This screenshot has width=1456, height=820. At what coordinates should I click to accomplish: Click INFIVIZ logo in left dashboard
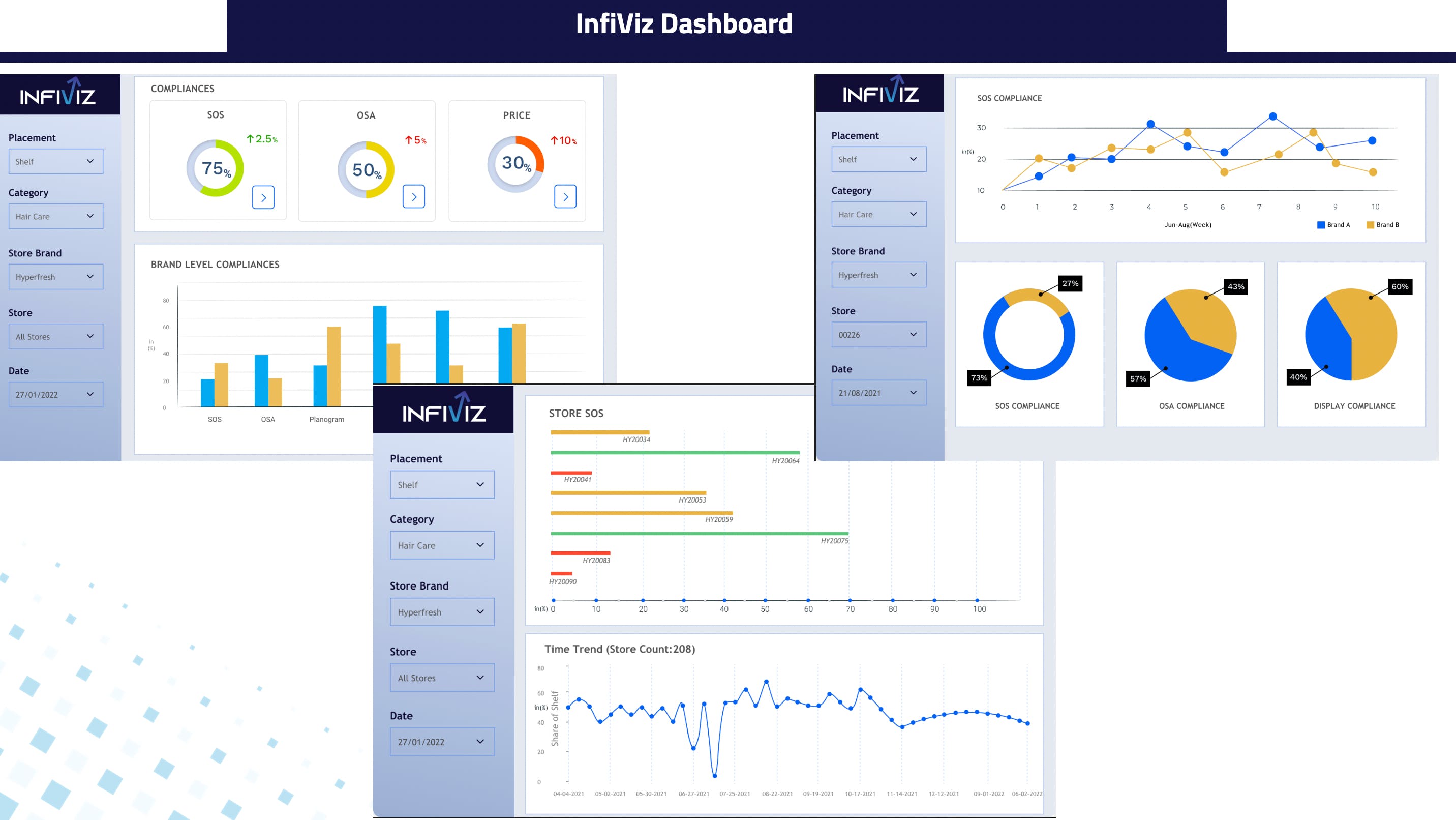pos(57,92)
